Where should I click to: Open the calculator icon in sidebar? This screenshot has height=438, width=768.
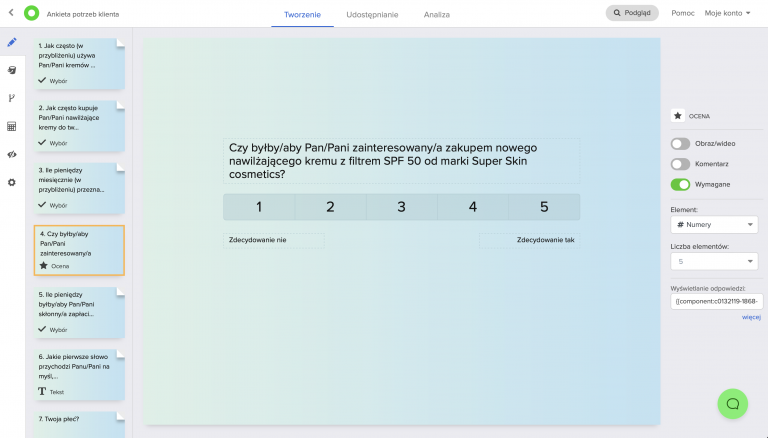(x=12, y=127)
